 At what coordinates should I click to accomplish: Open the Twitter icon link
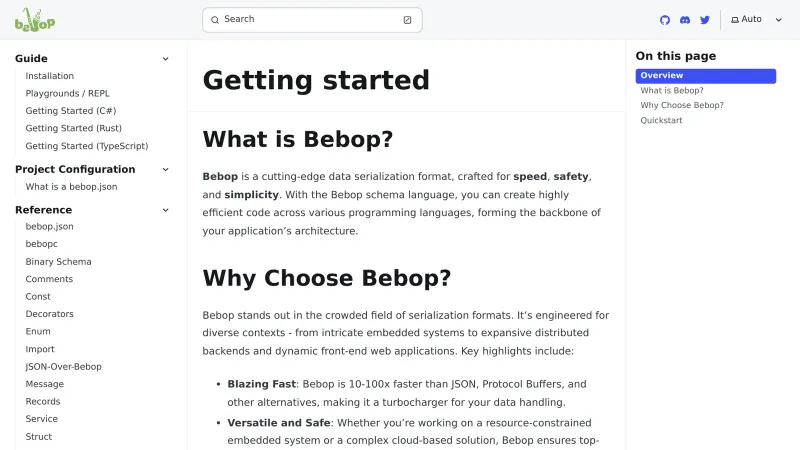pos(705,20)
